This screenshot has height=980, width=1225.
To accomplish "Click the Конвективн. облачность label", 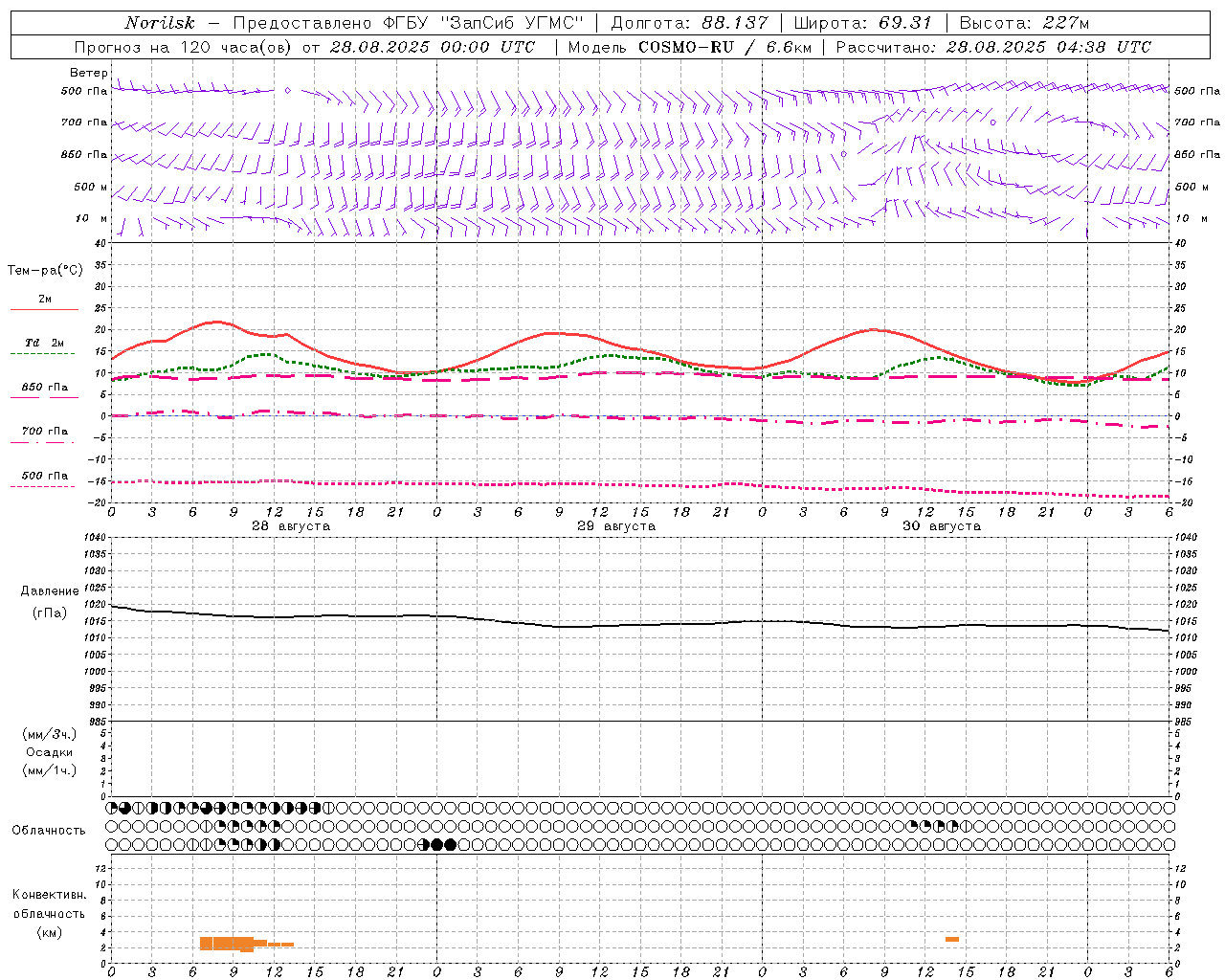I will pos(49,904).
